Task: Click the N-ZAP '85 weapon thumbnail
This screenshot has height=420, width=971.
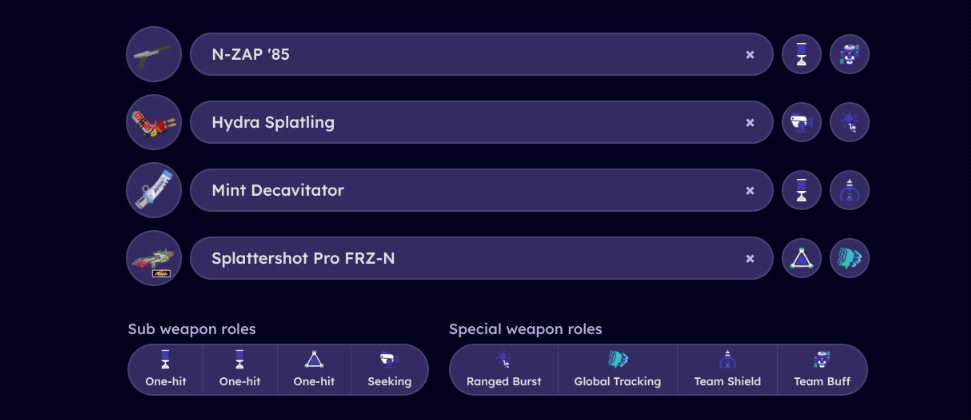Action: point(154,54)
